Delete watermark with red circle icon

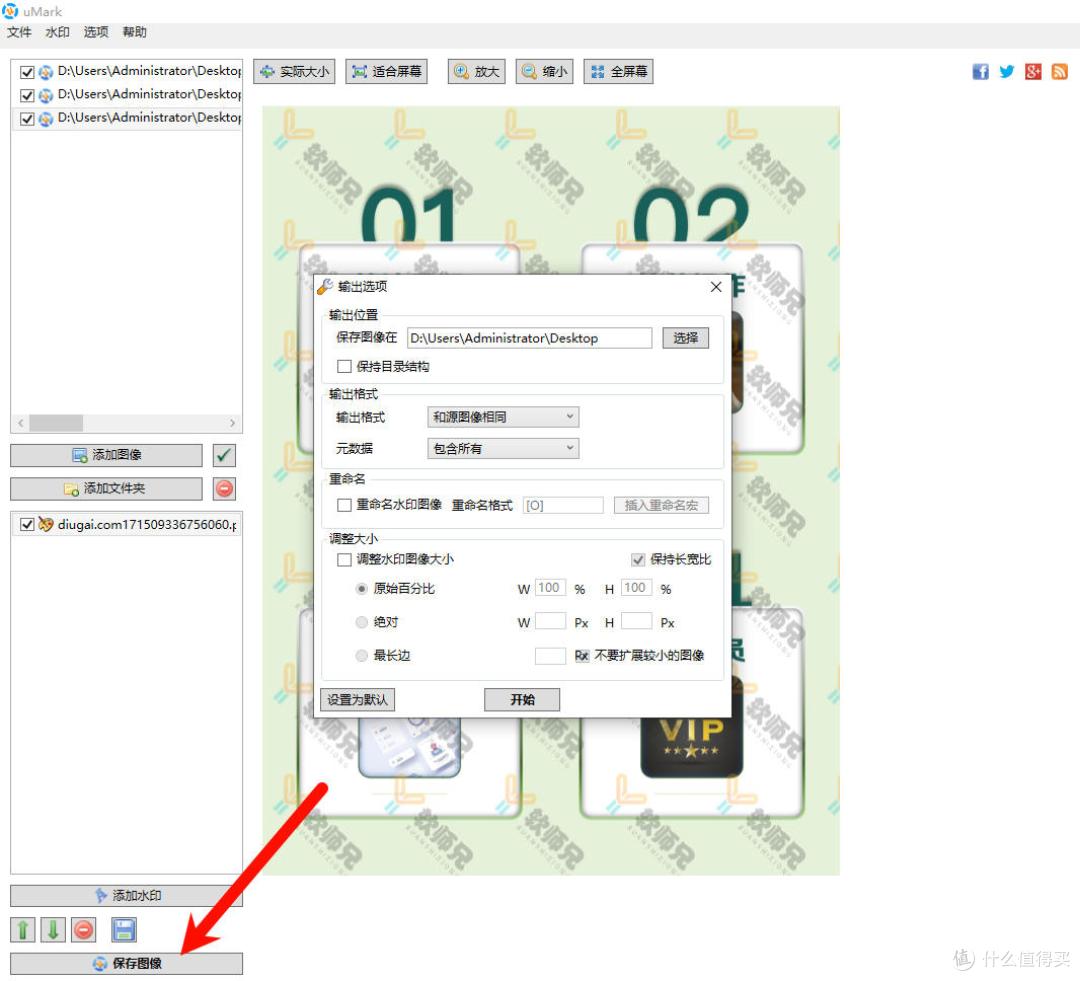pyautogui.click(x=83, y=930)
